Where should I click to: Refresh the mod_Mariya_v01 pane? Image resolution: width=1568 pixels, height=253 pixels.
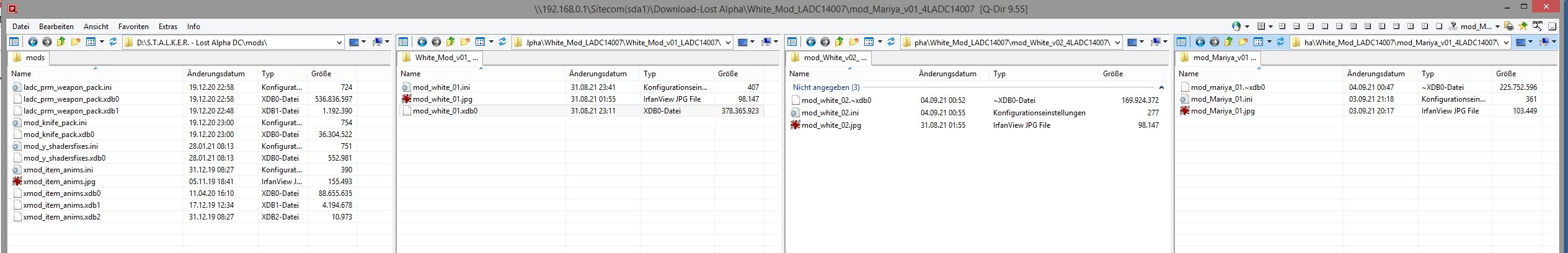pos(1280,42)
